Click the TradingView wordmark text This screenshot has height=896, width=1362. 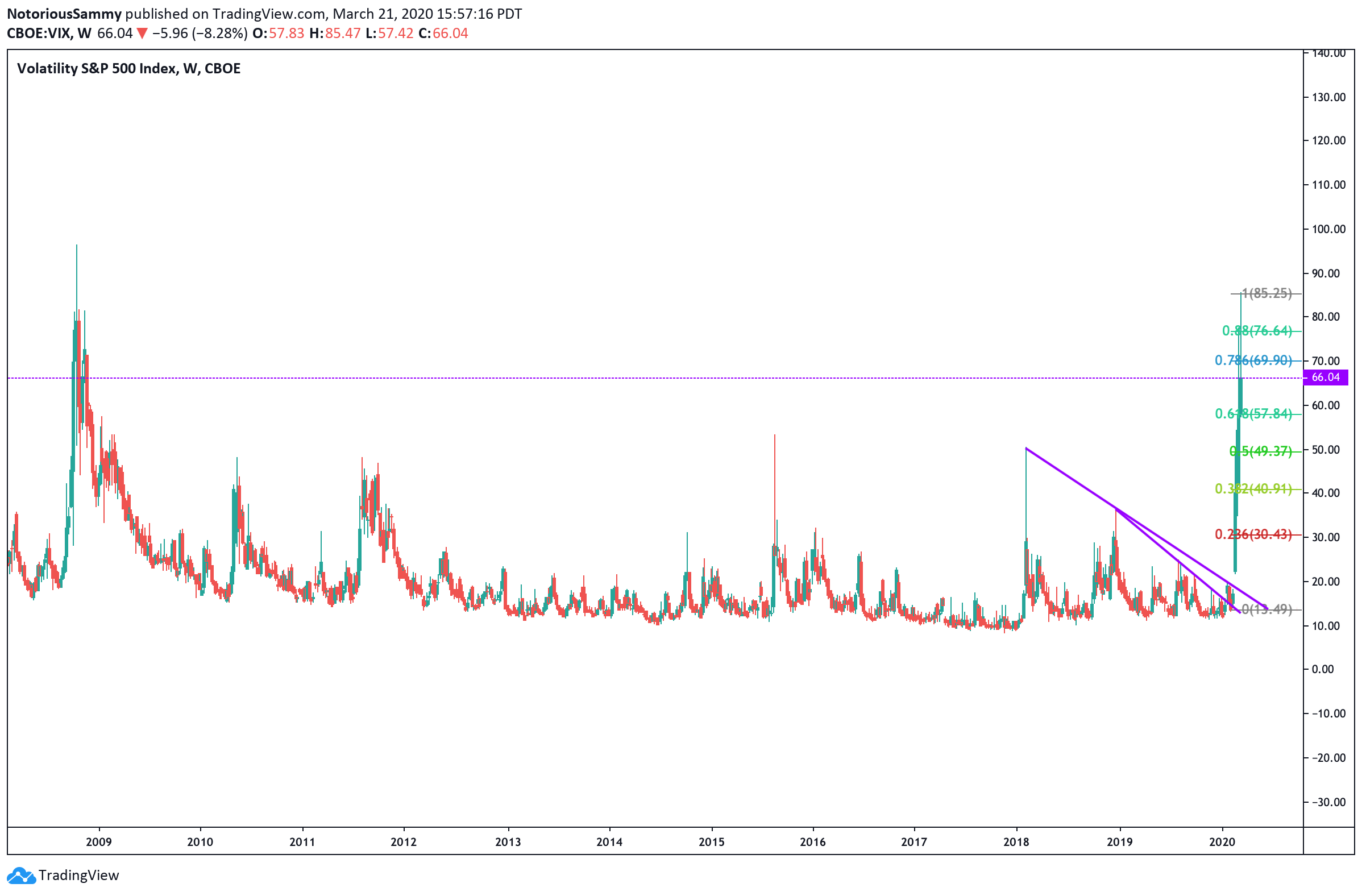tap(79, 876)
